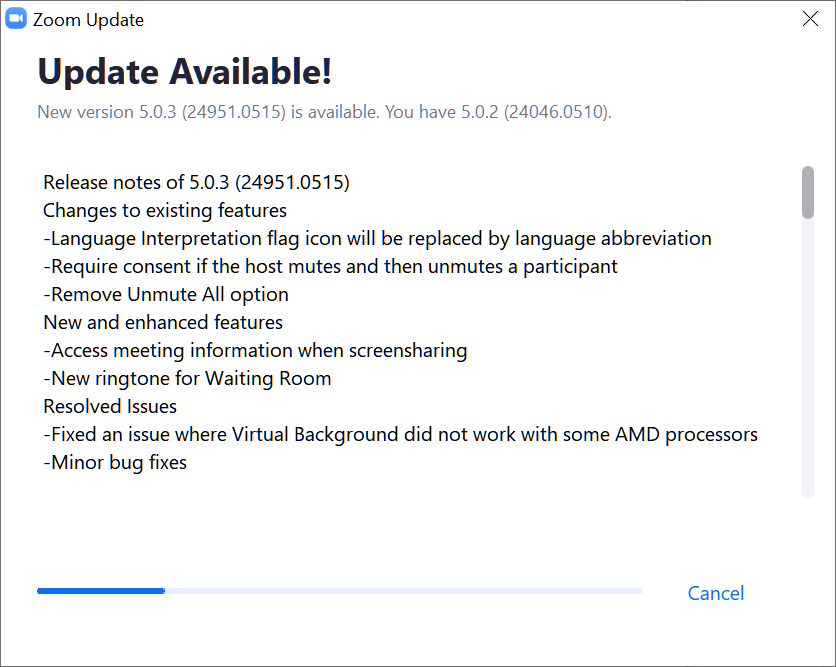Click the empty scrollbar track below the thumb
Screen dimensions: 836x667
point(807,360)
